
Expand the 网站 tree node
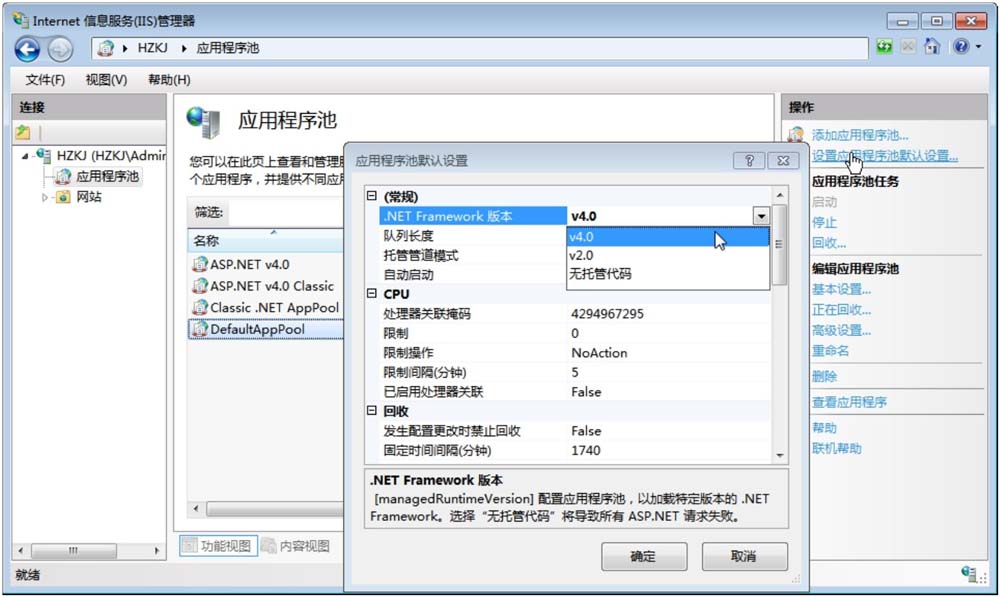pyautogui.click(x=45, y=197)
